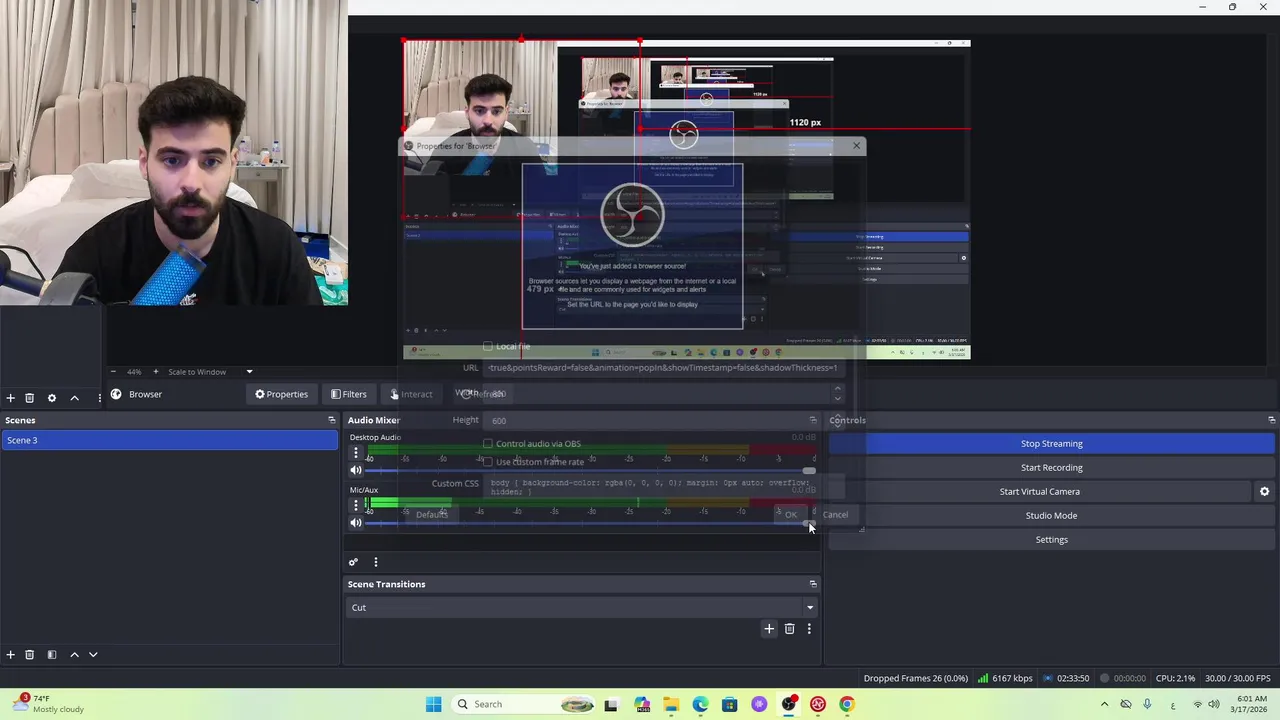
Task: Click the taskbar Search box
Action: click(522, 704)
